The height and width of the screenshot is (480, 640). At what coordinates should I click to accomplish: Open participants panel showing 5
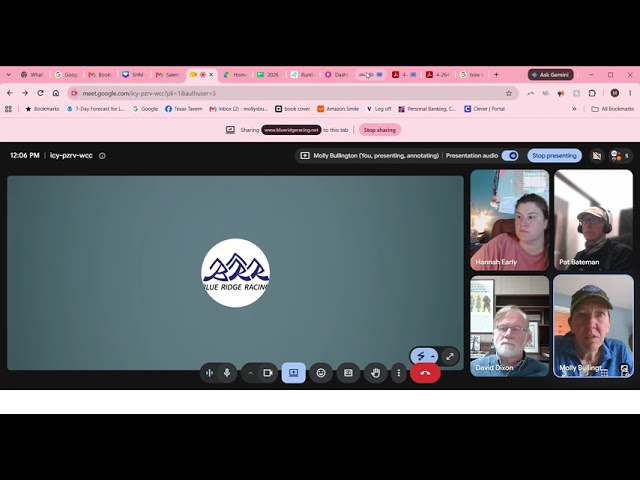pyautogui.click(x=620, y=156)
